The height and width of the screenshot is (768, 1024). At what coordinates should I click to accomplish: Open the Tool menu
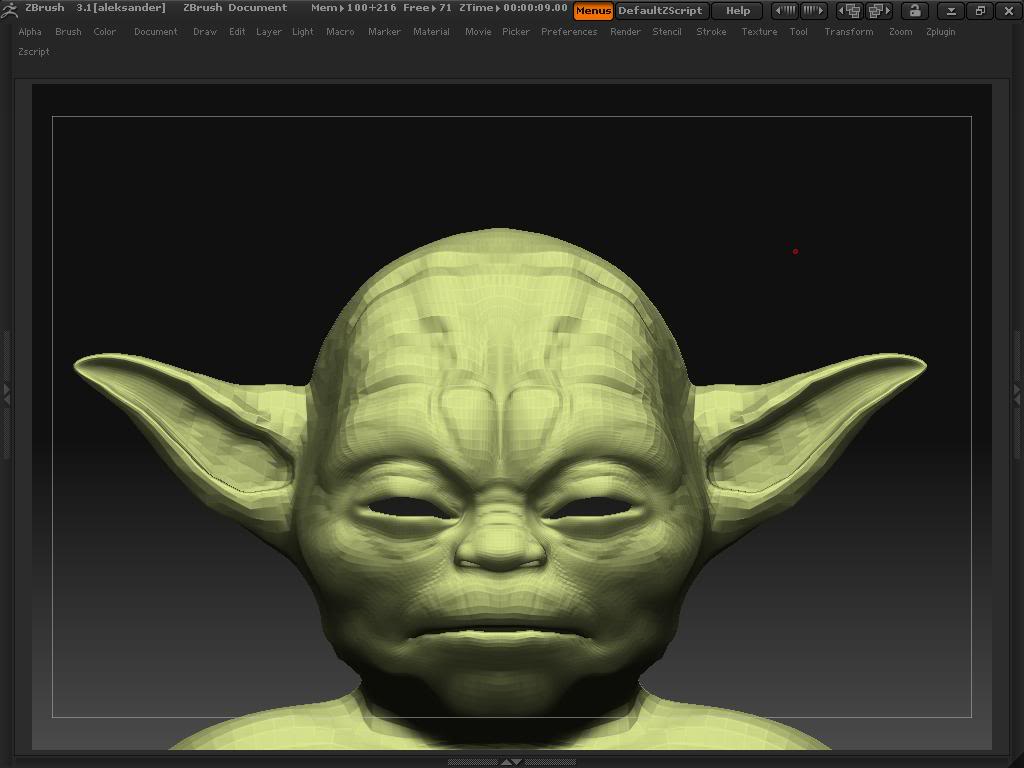point(799,31)
